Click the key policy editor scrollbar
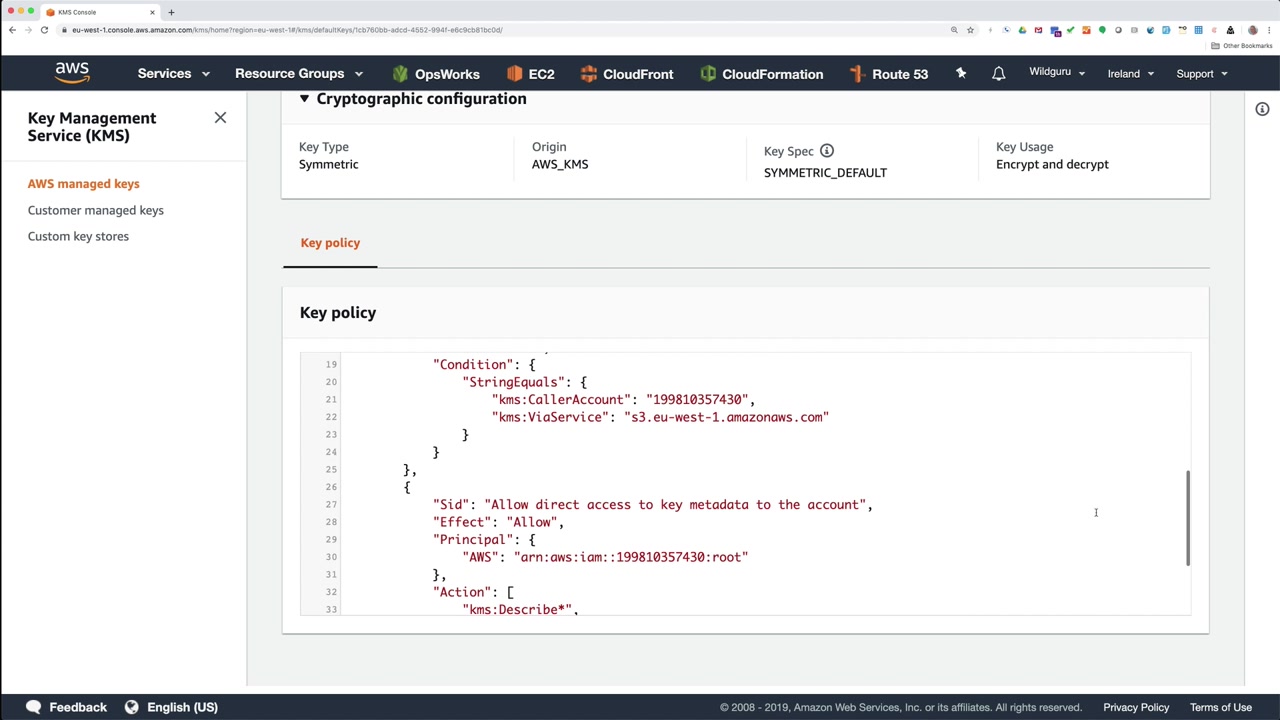1280x720 pixels. click(x=1187, y=517)
